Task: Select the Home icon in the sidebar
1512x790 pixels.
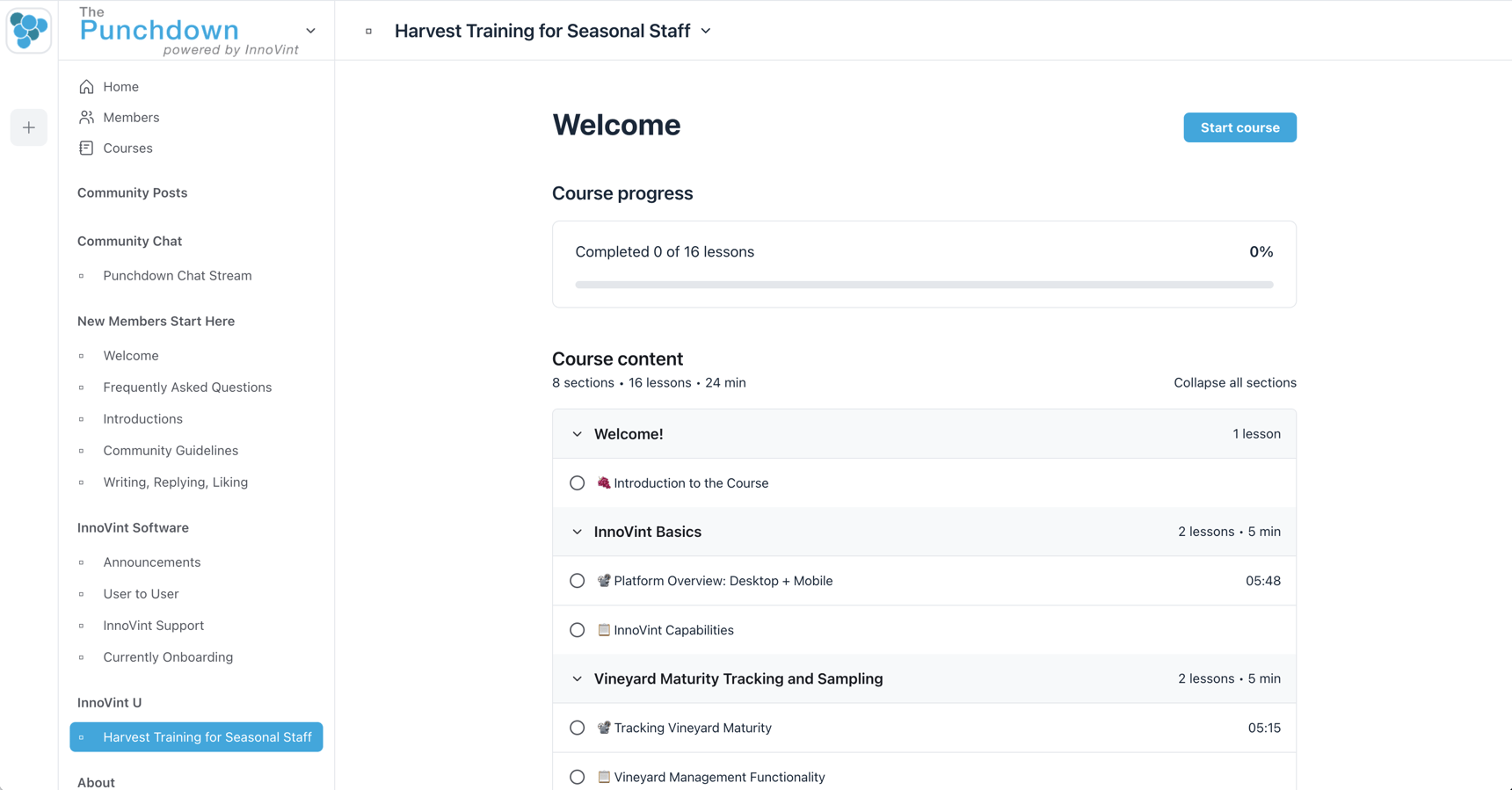Action: pos(85,86)
